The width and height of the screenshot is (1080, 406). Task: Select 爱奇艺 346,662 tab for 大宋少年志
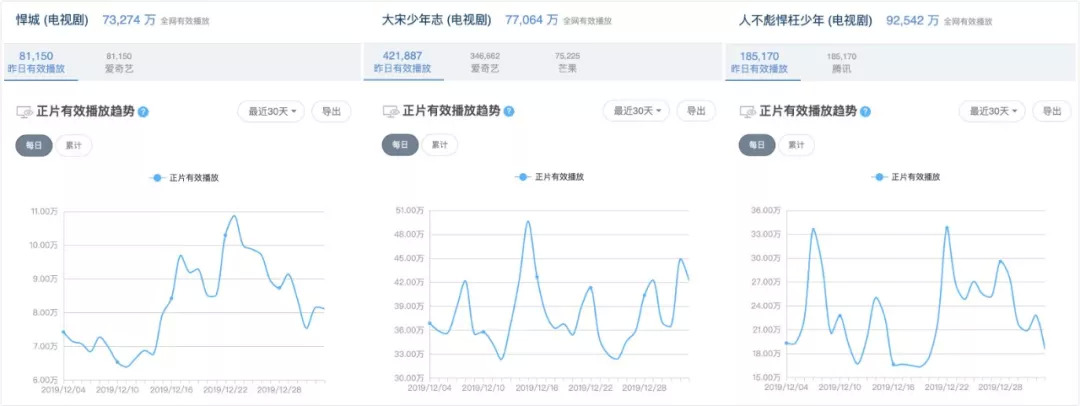coord(485,62)
